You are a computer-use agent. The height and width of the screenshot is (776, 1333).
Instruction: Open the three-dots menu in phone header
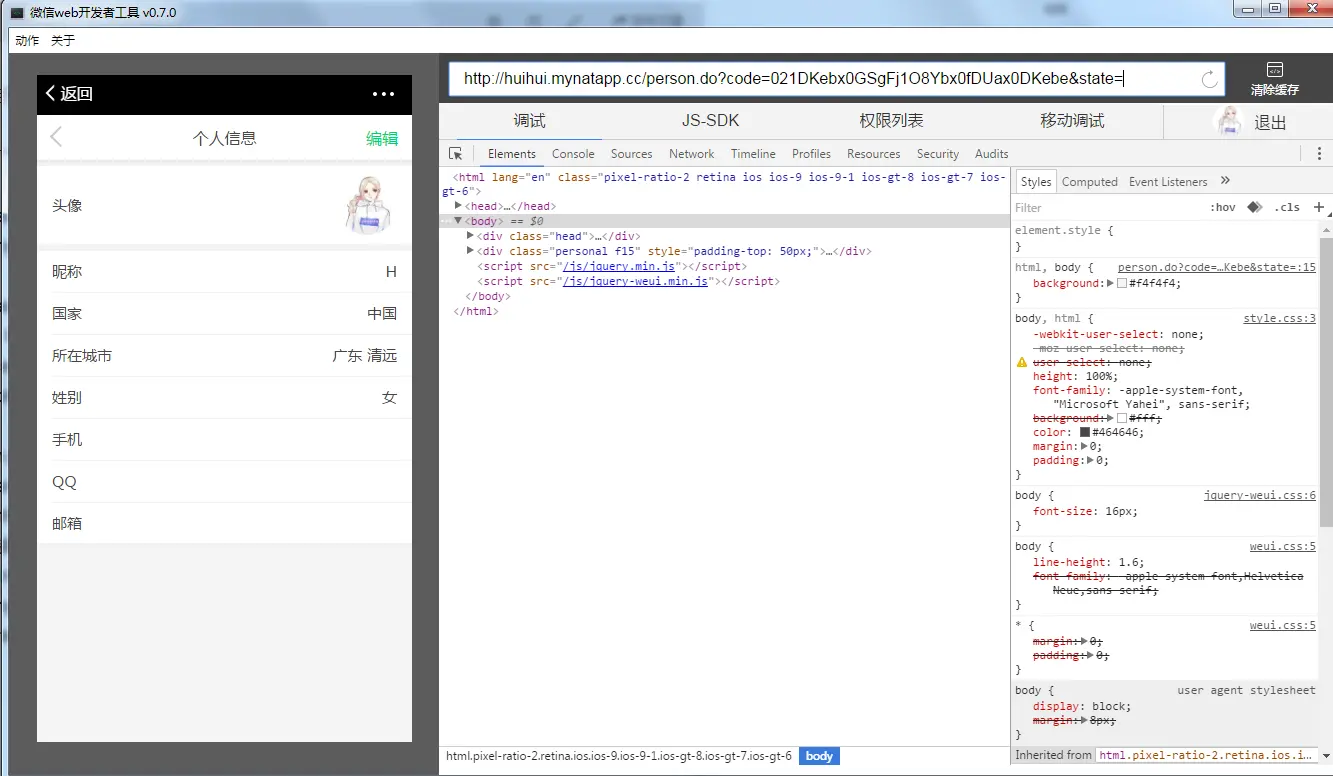383,94
